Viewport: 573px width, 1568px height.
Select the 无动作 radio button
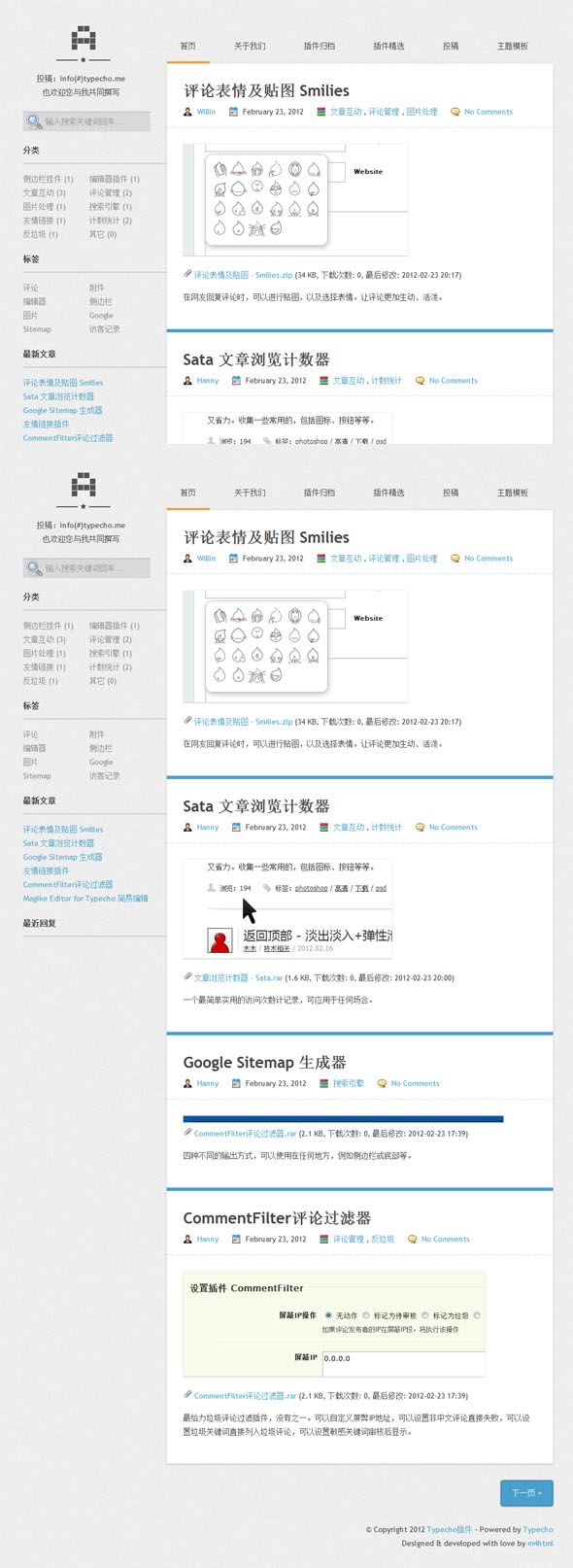[x=328, y=1315]
